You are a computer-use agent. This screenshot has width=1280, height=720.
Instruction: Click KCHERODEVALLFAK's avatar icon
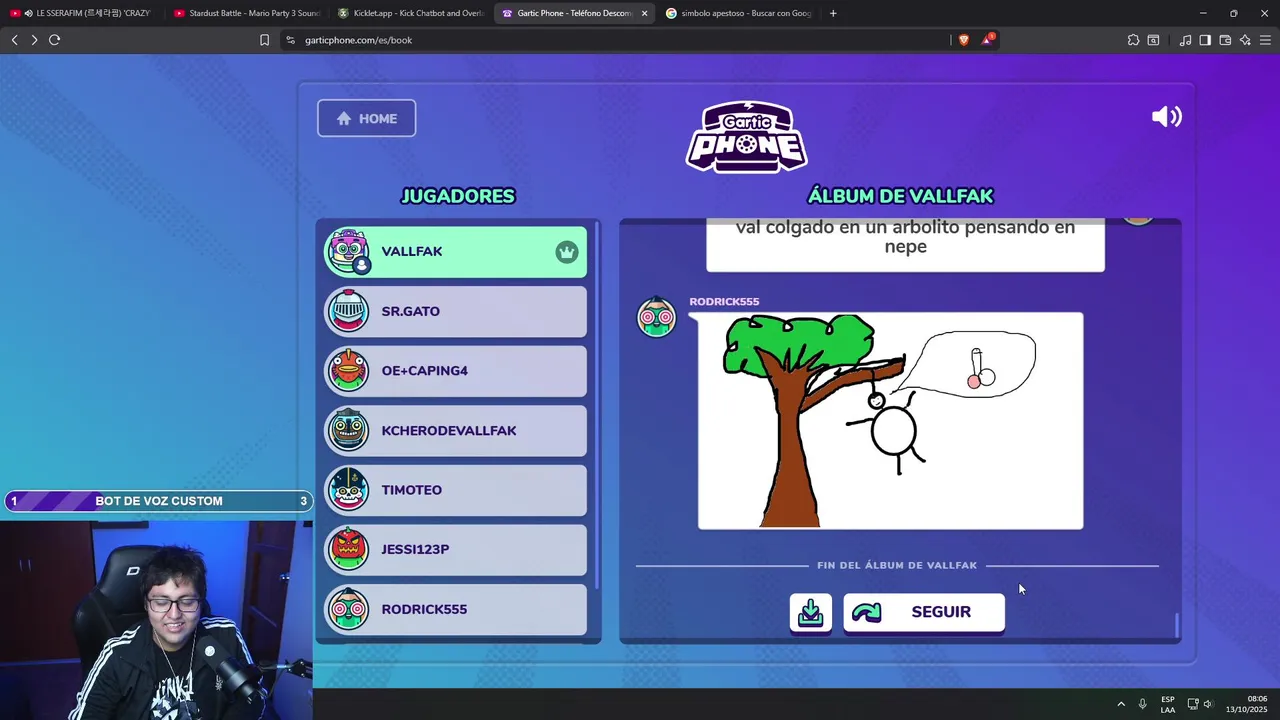coord(348,430)
